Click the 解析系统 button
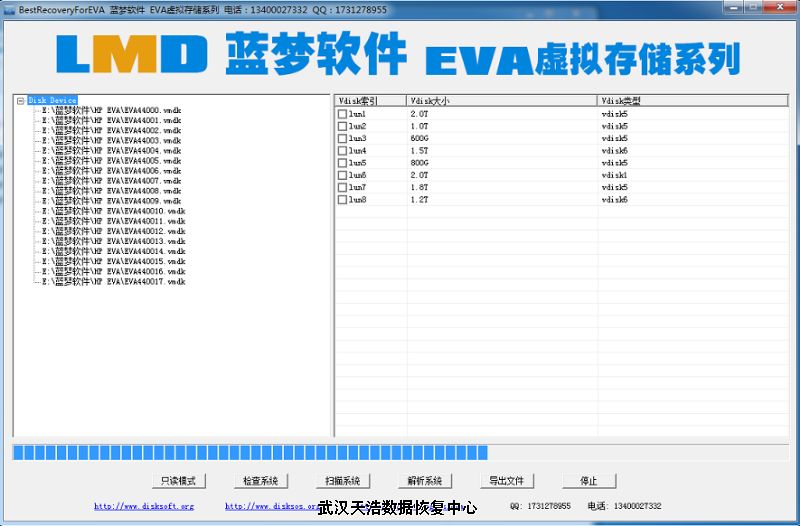 425,481
